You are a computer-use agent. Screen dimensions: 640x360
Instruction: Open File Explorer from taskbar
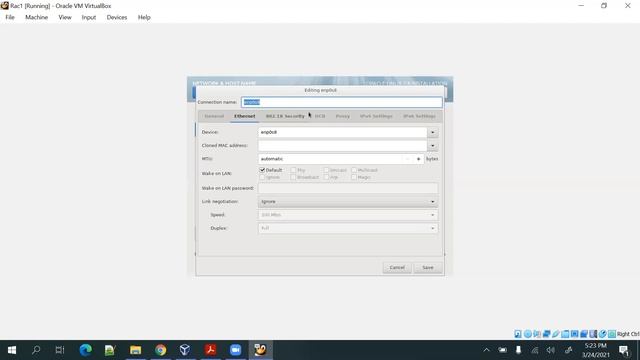[136, 350]
